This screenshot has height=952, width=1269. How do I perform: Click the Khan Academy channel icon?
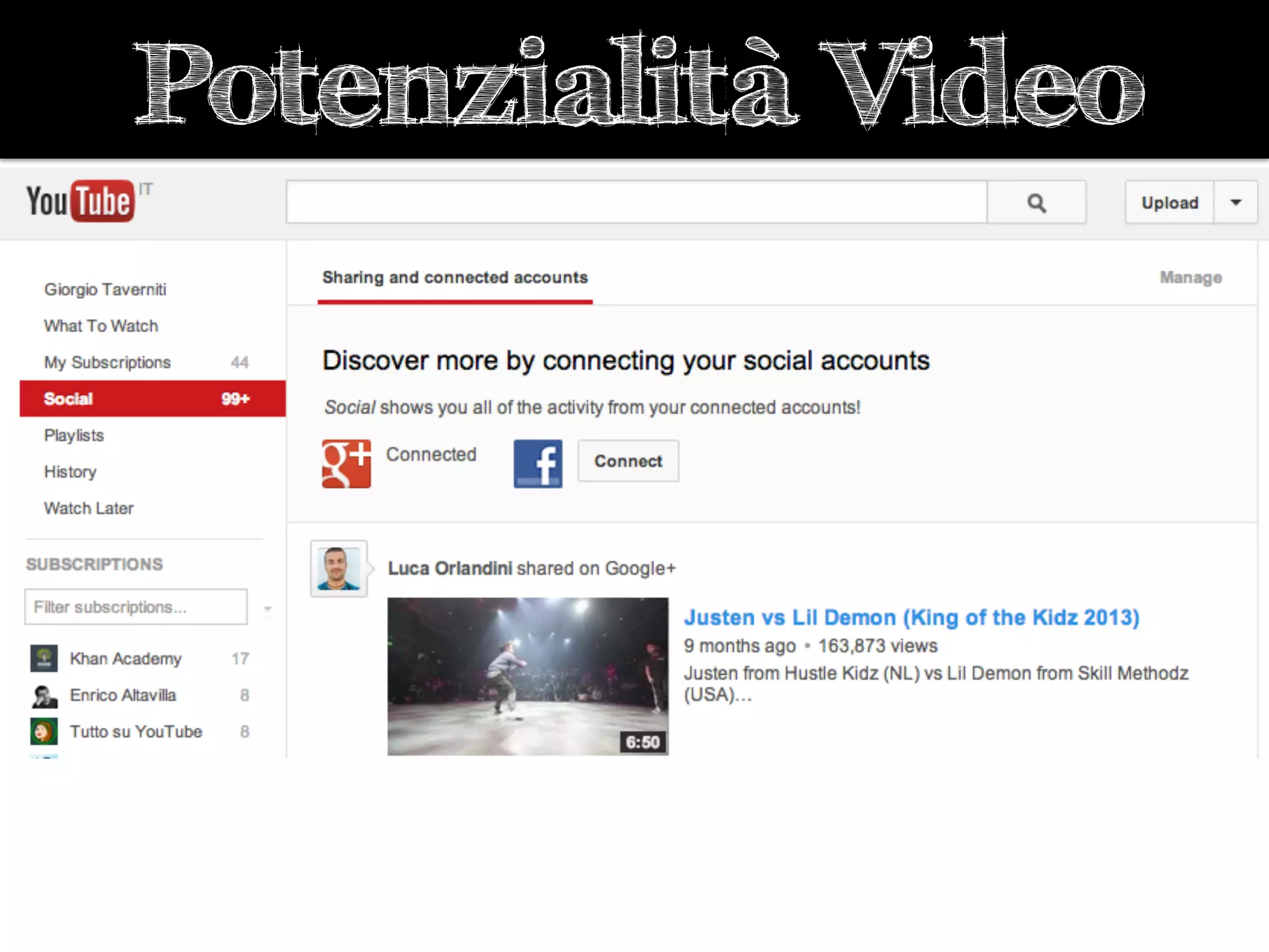tap(44, 658)
